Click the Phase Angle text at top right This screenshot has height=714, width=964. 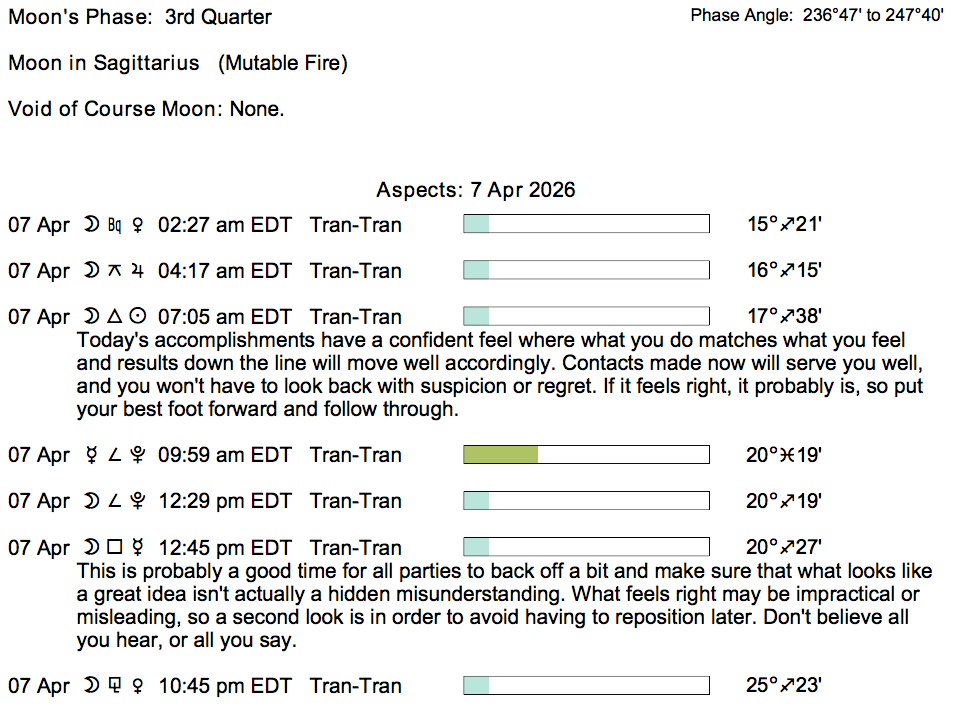point(816,17)
